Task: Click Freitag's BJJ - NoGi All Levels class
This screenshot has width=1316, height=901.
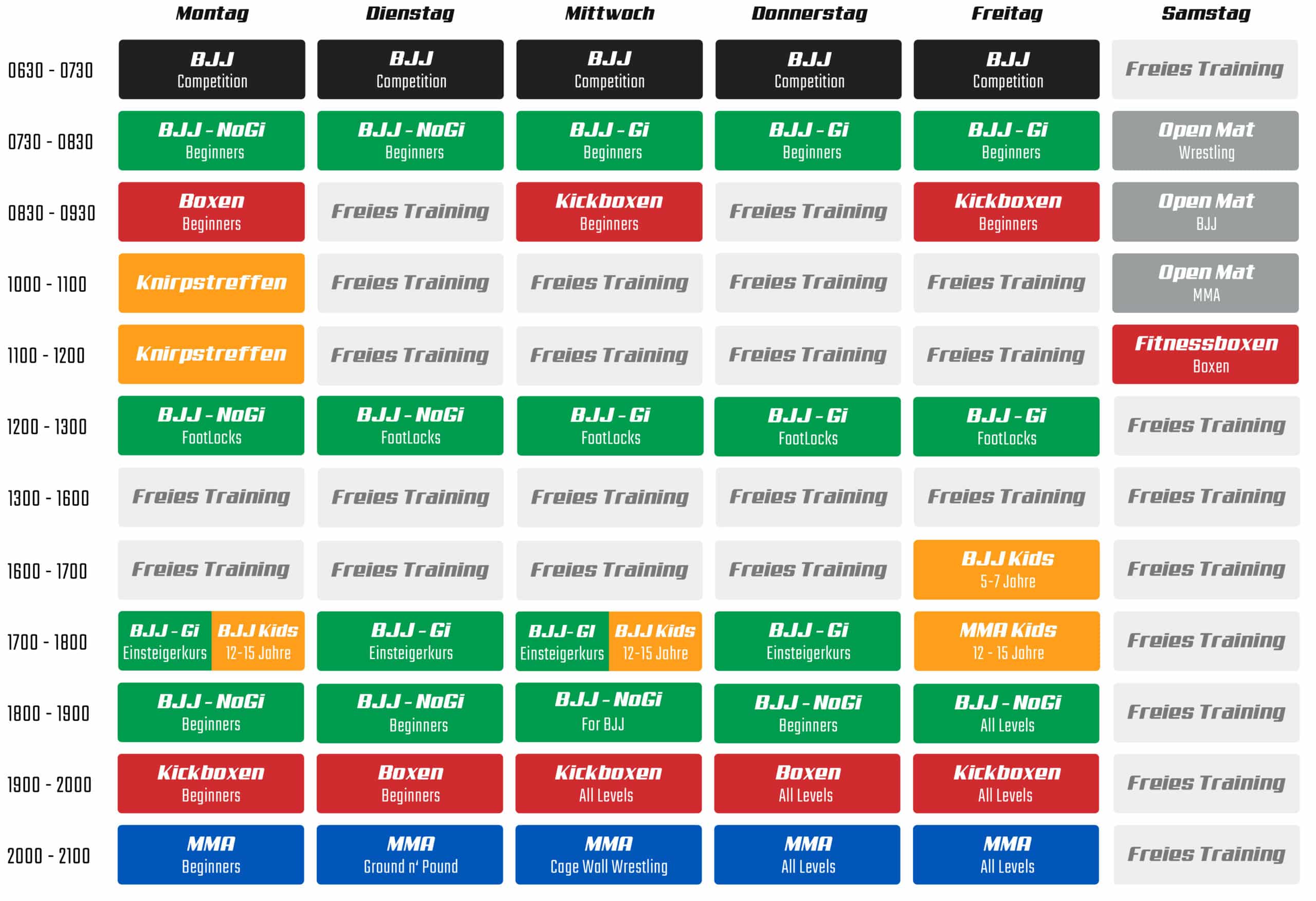Action: 1006,713
